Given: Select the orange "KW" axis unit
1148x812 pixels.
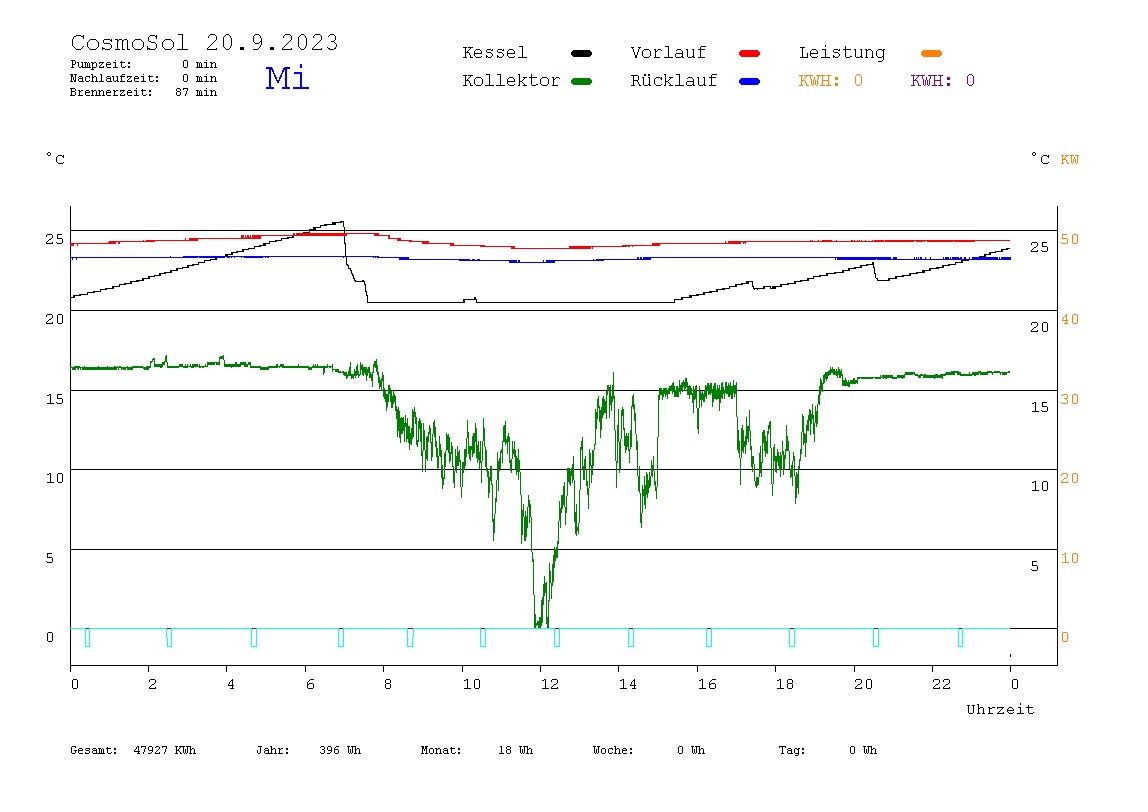Looking at the screenshot, I should pyautogui.click(x=1070, y=160).
